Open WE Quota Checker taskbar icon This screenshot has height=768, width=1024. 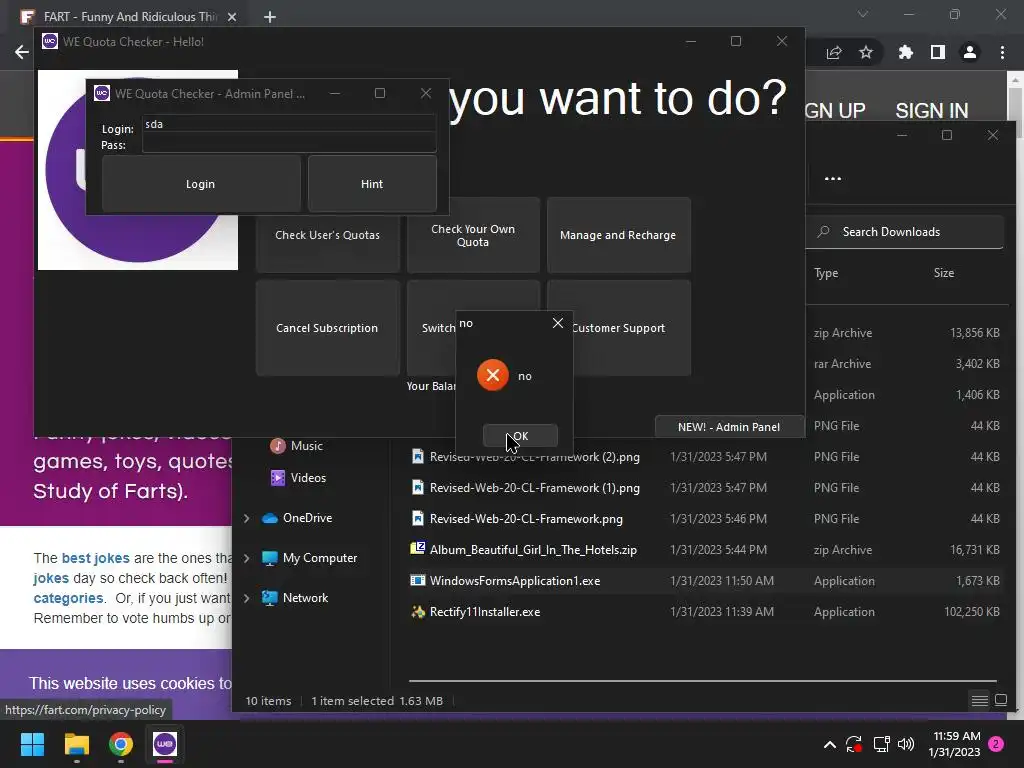pos(165,744)
